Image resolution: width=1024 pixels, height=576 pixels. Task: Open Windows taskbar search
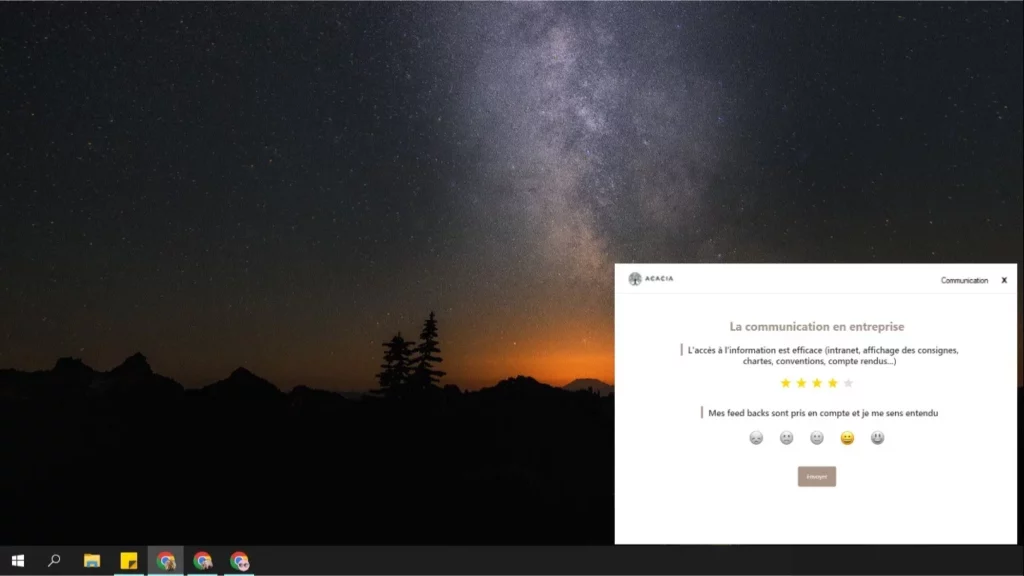[54, 561]
